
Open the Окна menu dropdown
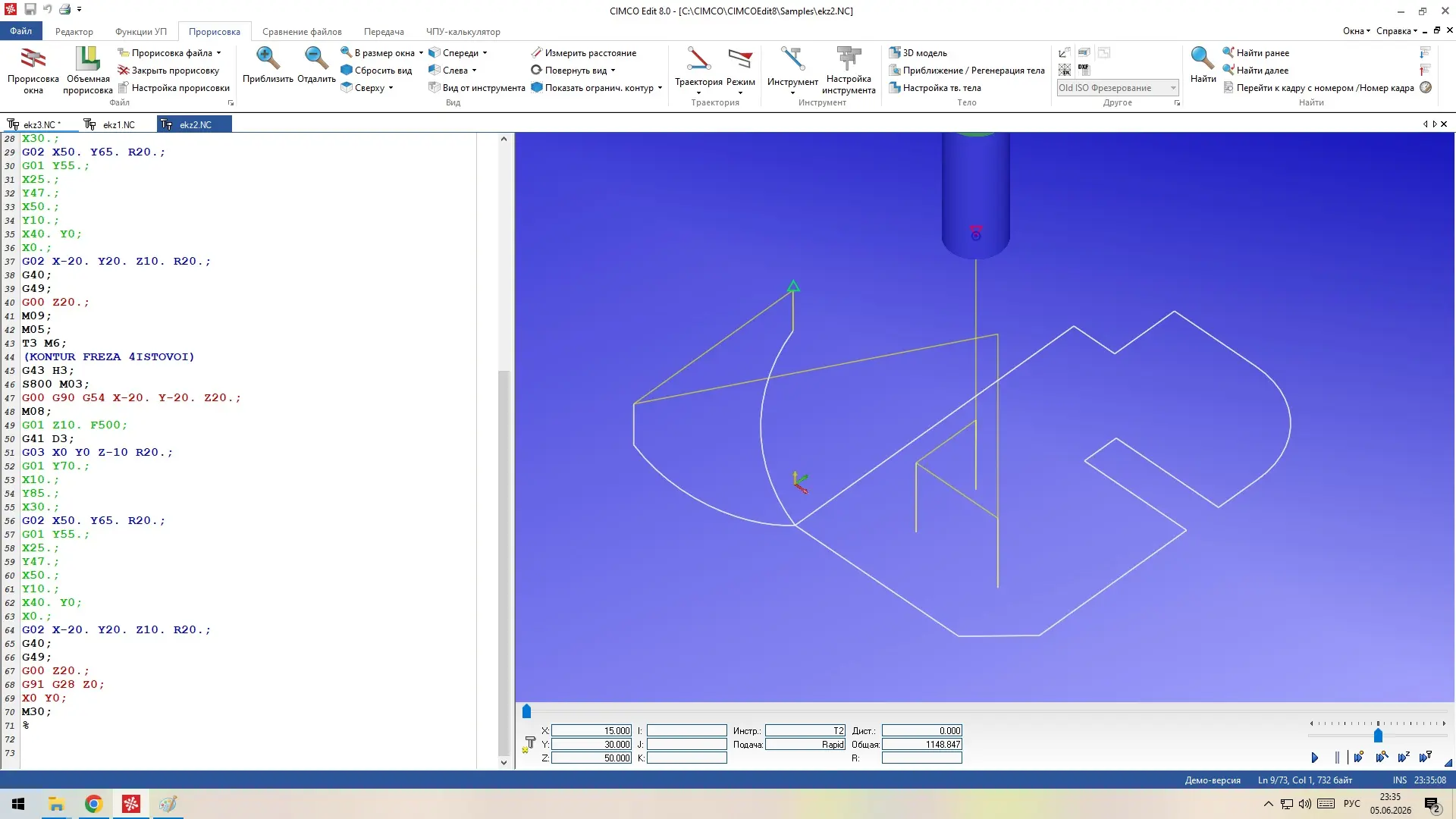1356,31
